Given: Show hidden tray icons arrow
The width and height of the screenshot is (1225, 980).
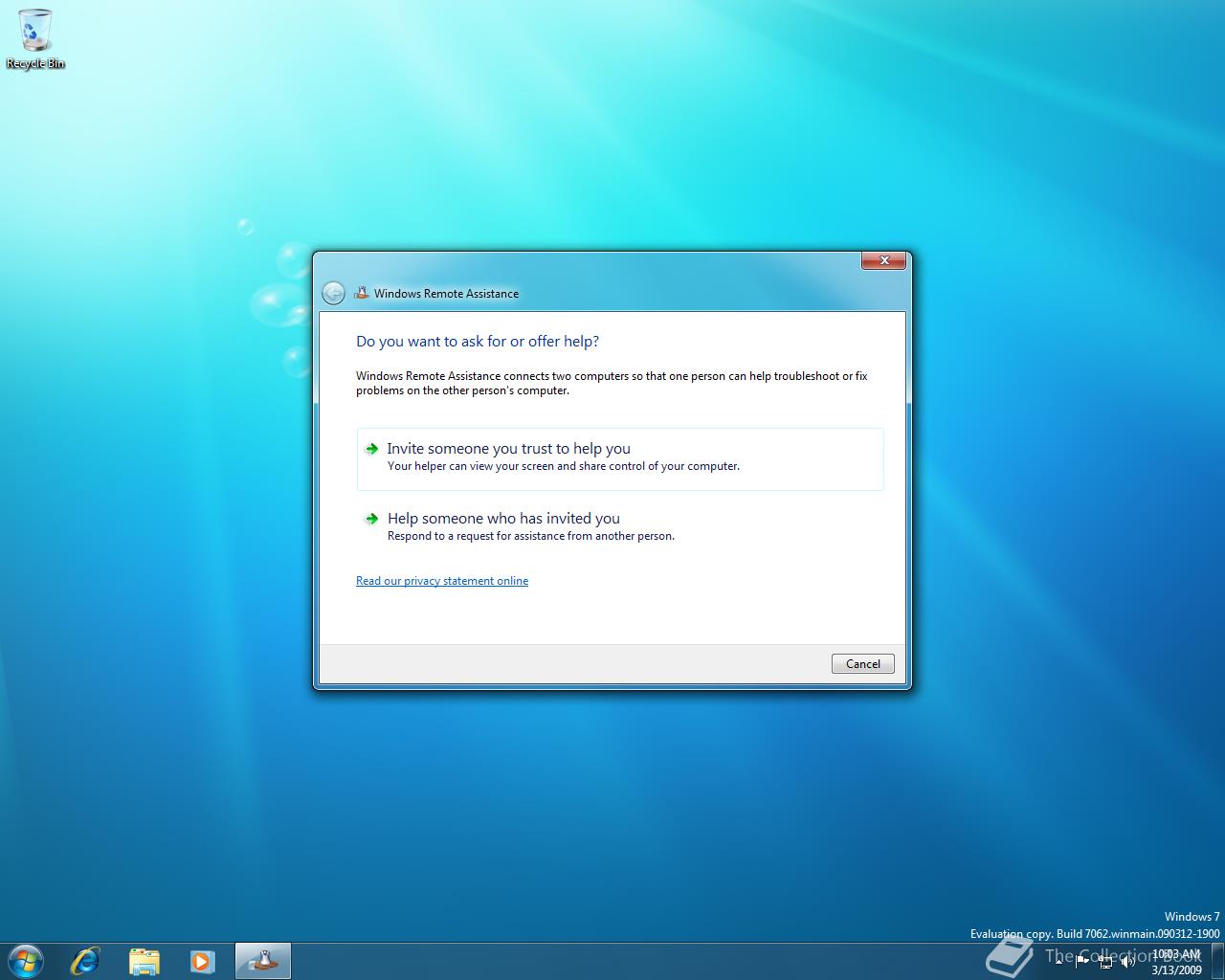Looking at the screenshot, I should point(1059,961).
